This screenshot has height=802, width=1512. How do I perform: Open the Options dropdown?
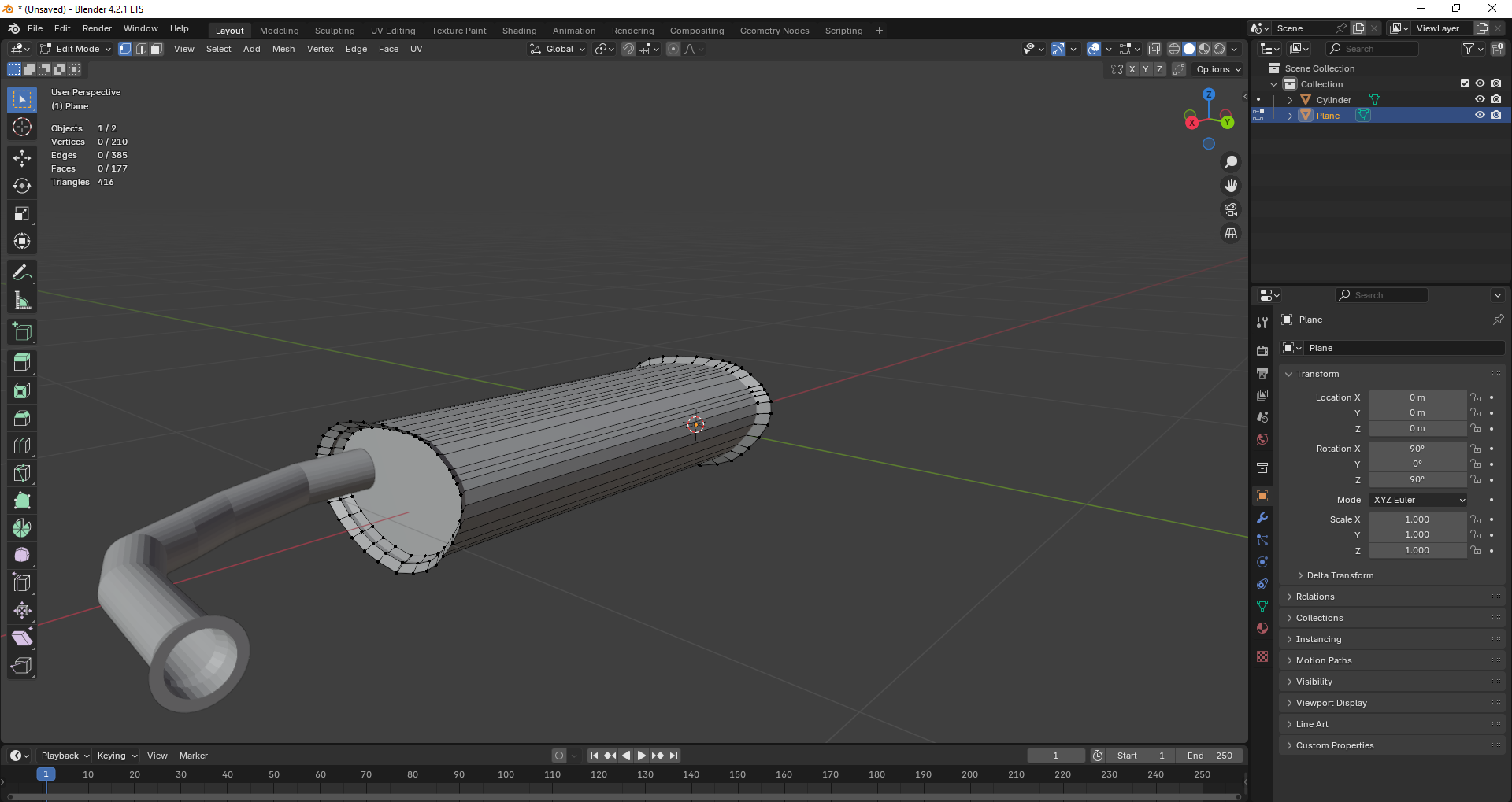tap(1218, 69)
